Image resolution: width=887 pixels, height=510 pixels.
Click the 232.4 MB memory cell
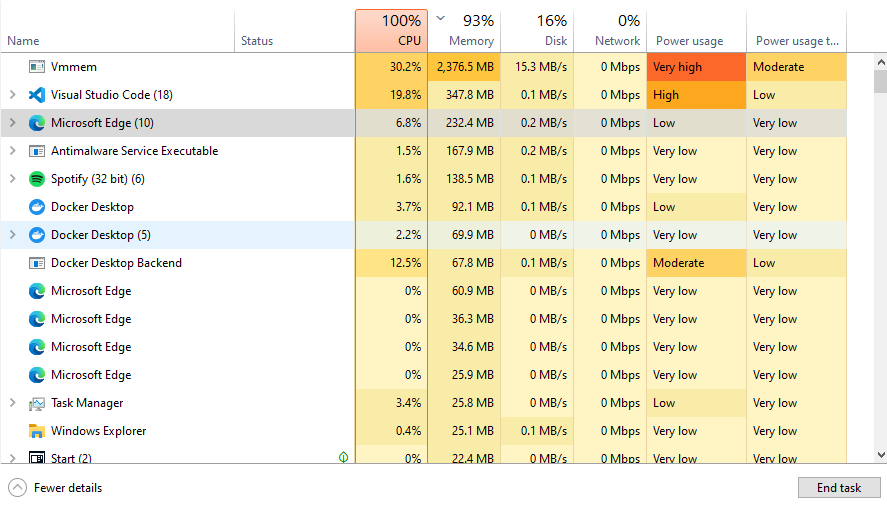(464, 123)
